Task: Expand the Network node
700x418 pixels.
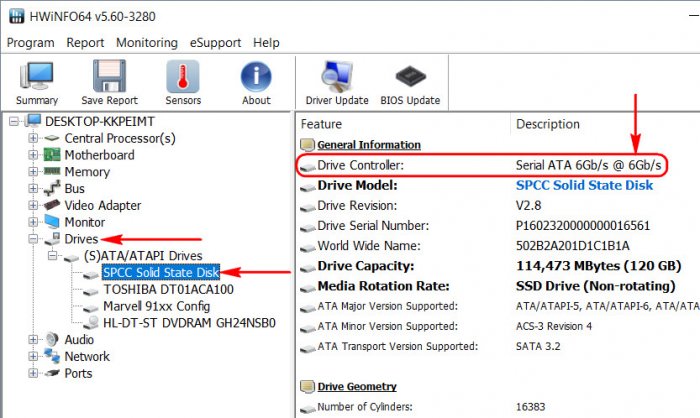Action: click(x=33, y=356)
